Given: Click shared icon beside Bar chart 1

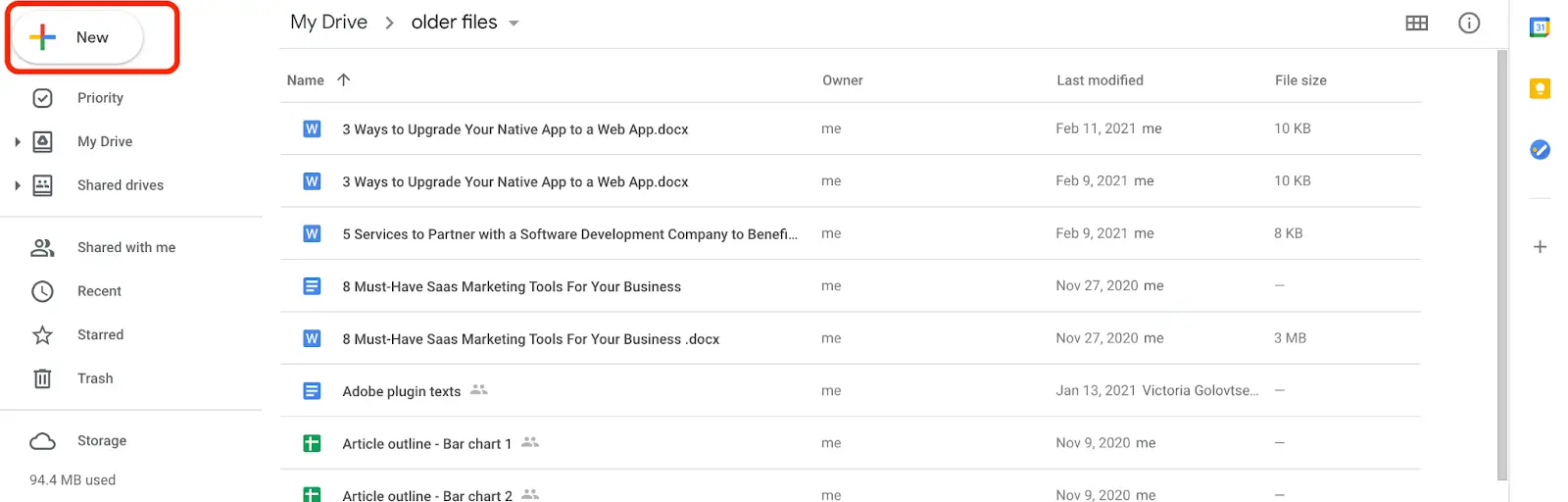Looking at the screenshot, I should tap(530, 442).
